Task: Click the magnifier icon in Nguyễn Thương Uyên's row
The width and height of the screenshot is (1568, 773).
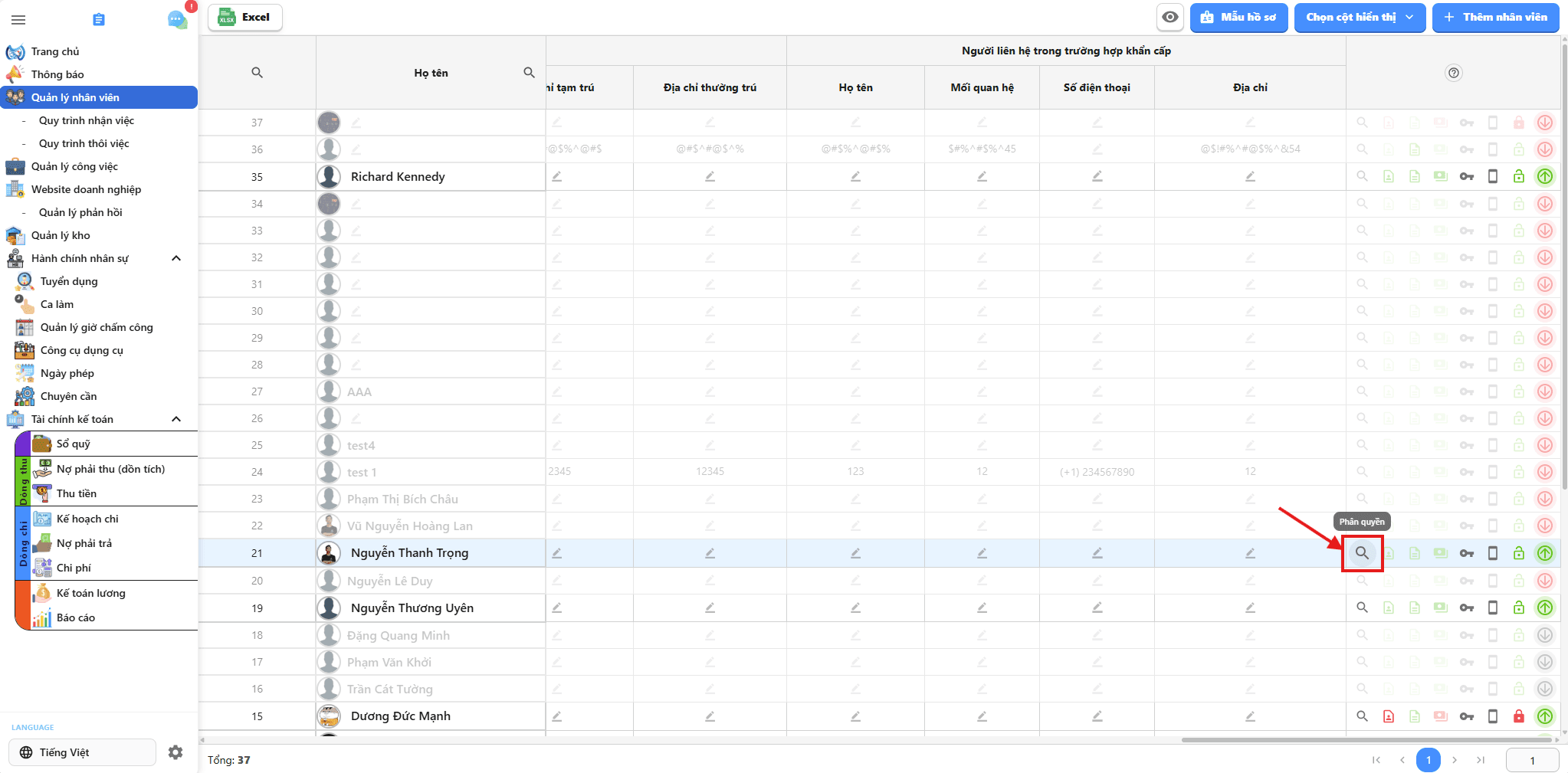Action: tap(1362, 608)
